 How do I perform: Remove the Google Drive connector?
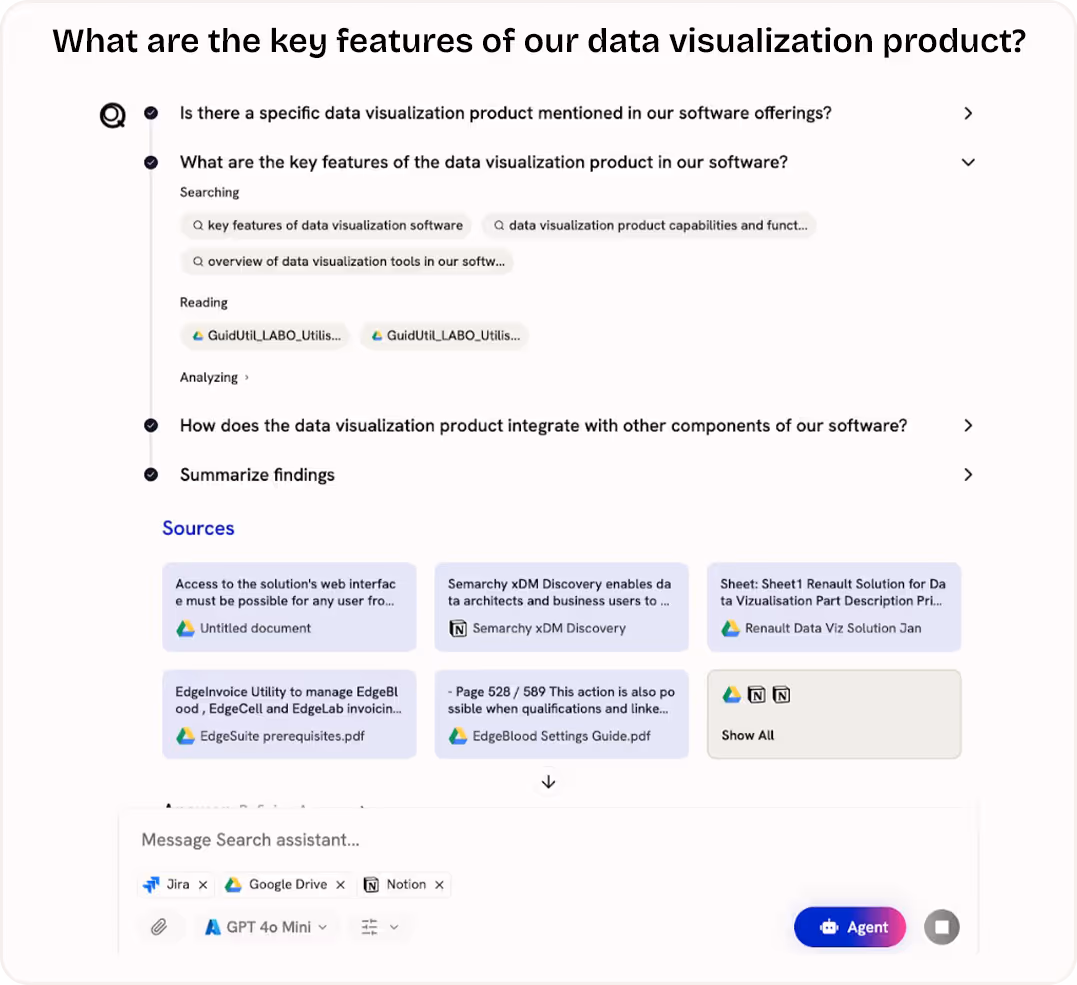coord(341,885)
